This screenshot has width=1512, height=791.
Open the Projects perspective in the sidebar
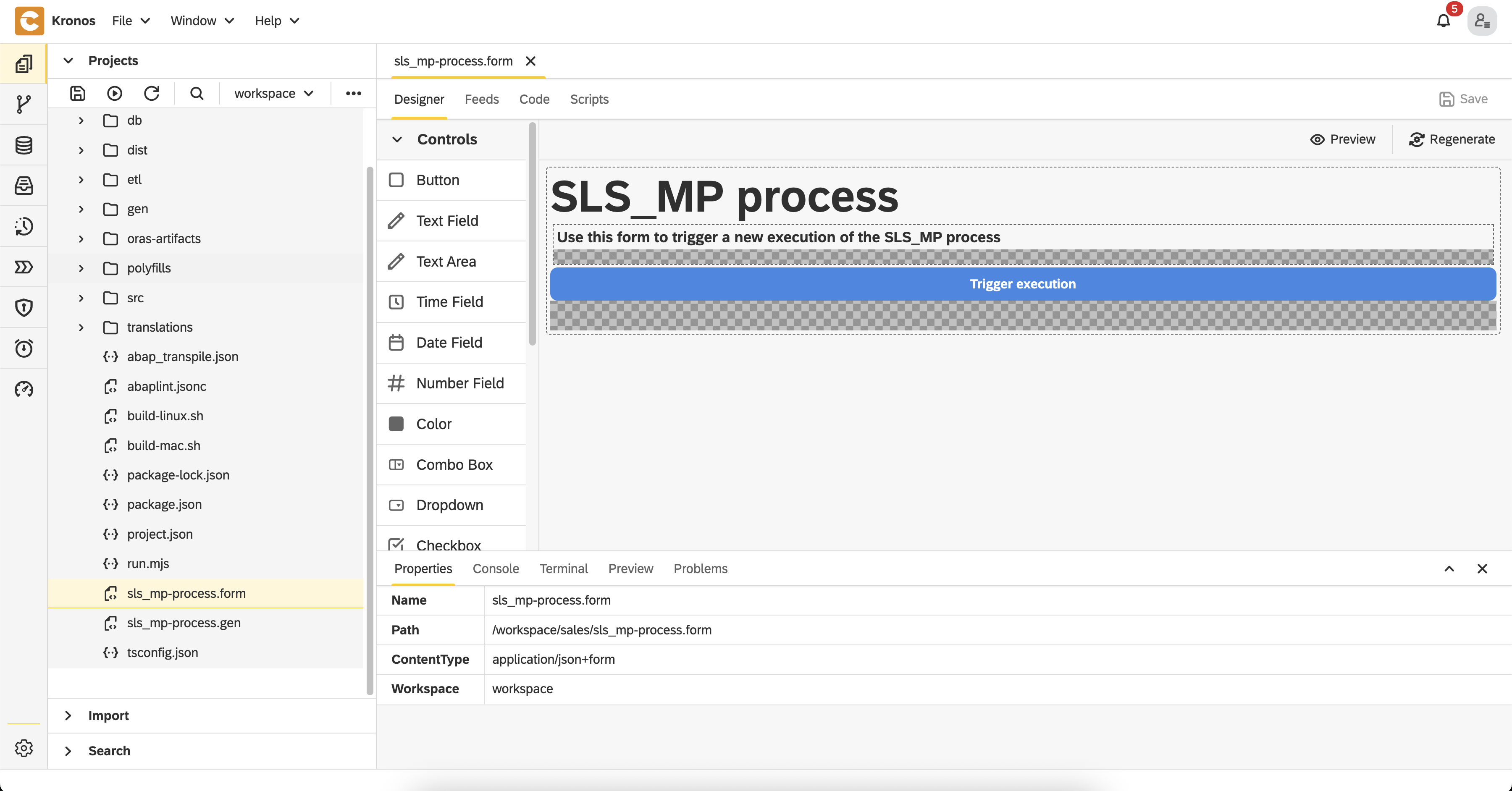coord(24,63)
